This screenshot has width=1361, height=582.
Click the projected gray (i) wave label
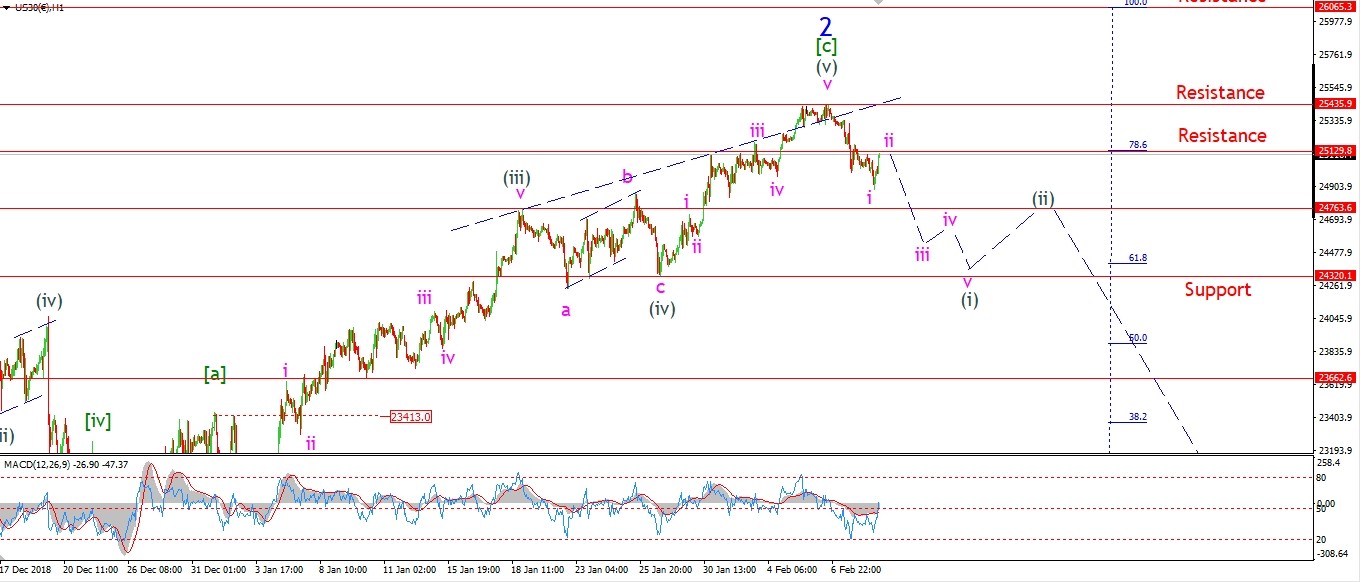[969, 300]
